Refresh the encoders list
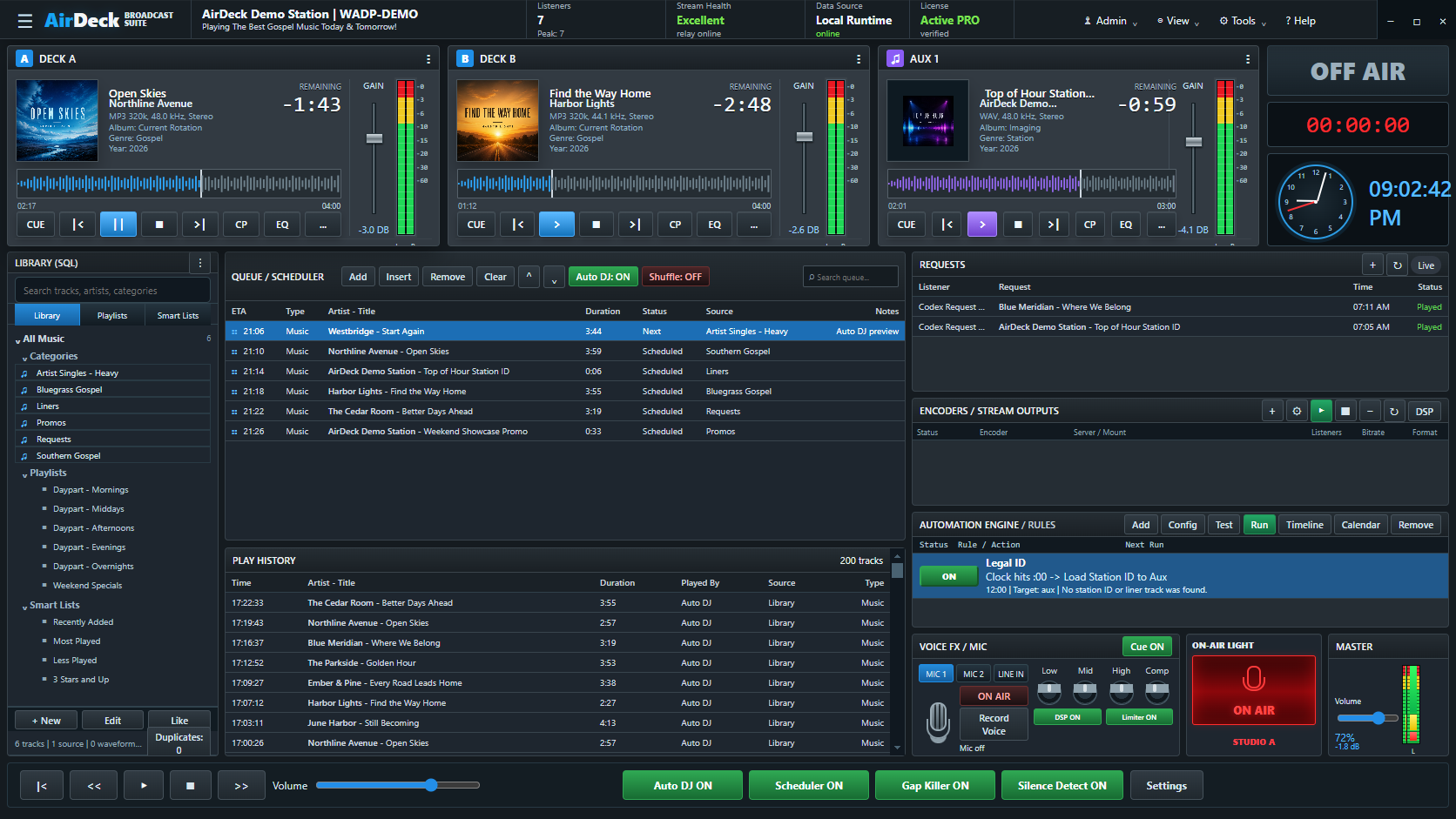Image resolution: width=1456 pixels, height=819 pixels. click(1394, 412)
